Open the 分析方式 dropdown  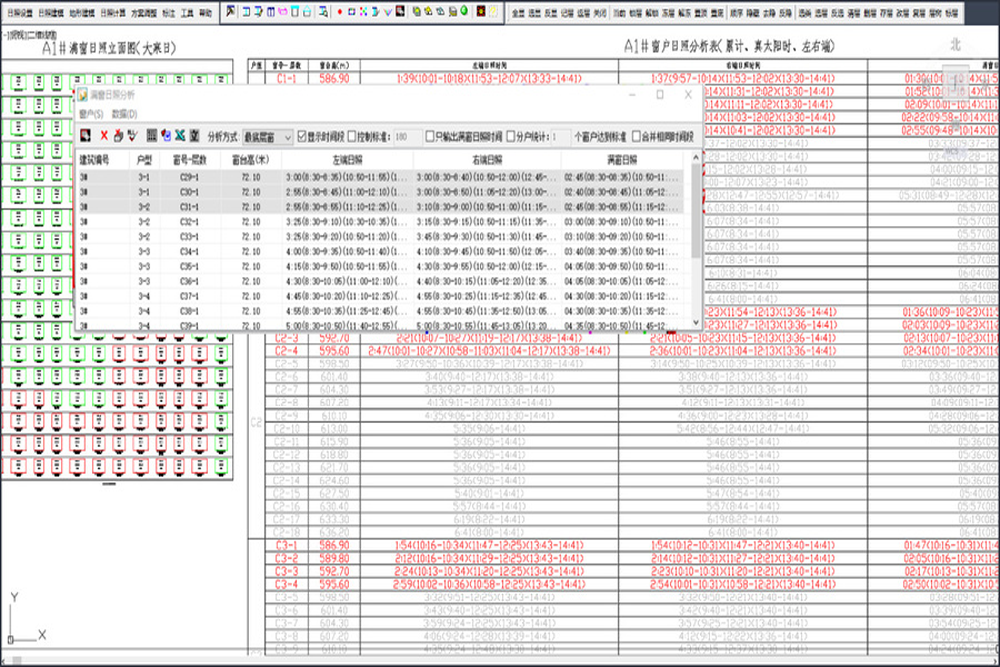click(267, 137)
